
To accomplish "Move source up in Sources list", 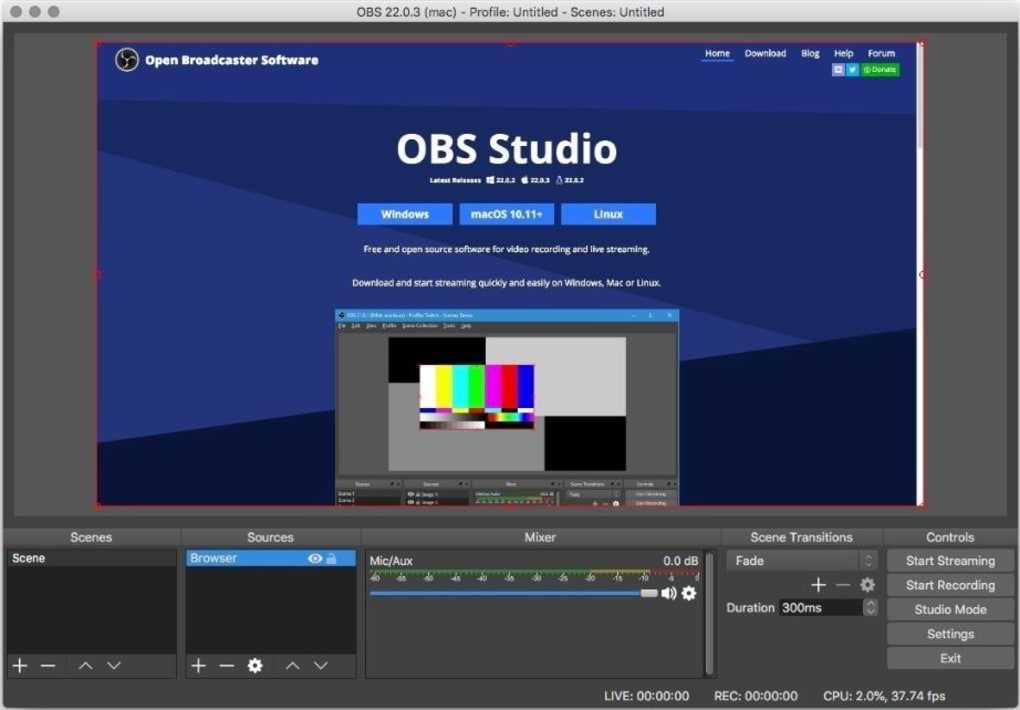I will (x=293, y=666).
